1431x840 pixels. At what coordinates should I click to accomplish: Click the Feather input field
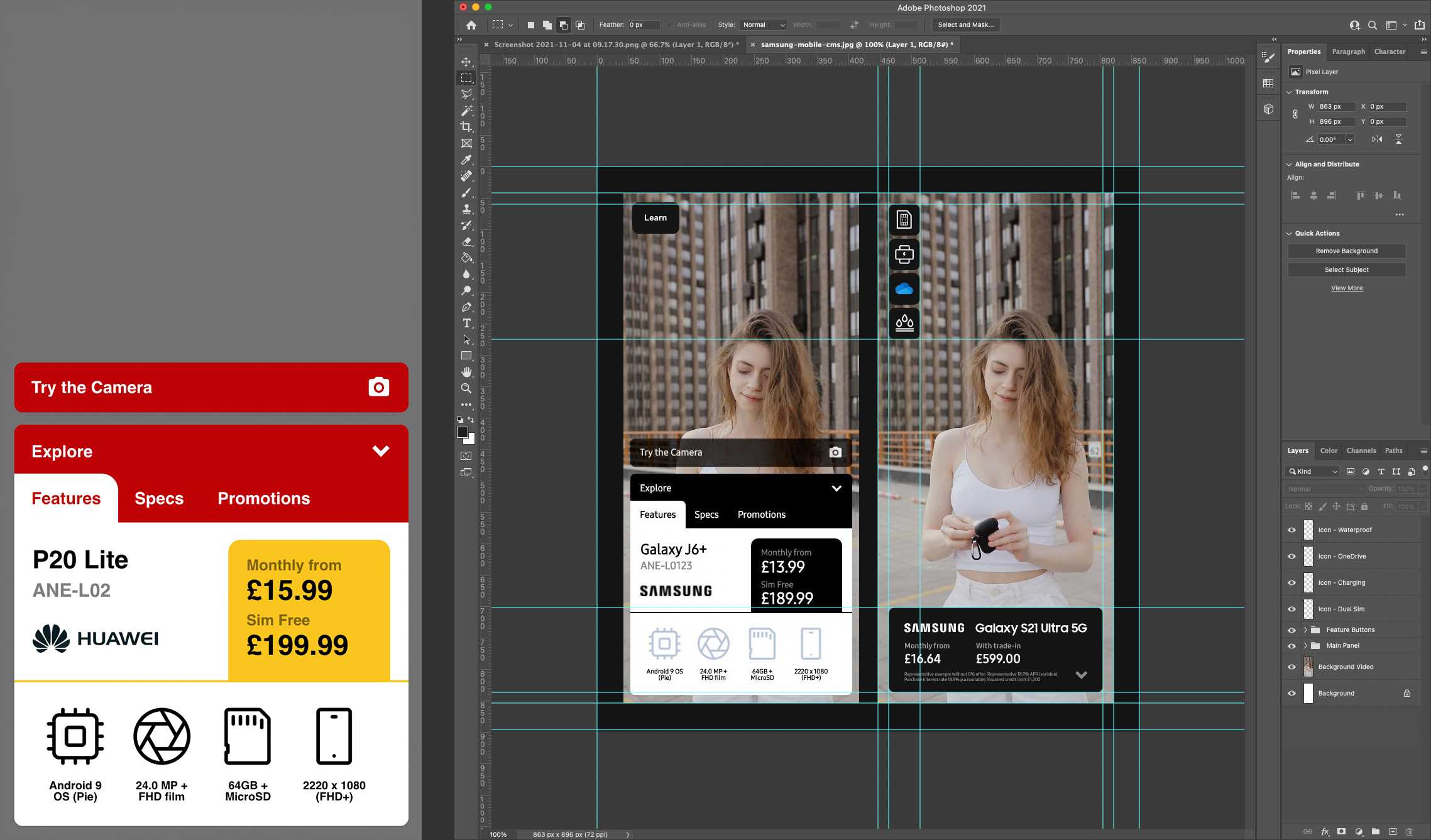644,25
